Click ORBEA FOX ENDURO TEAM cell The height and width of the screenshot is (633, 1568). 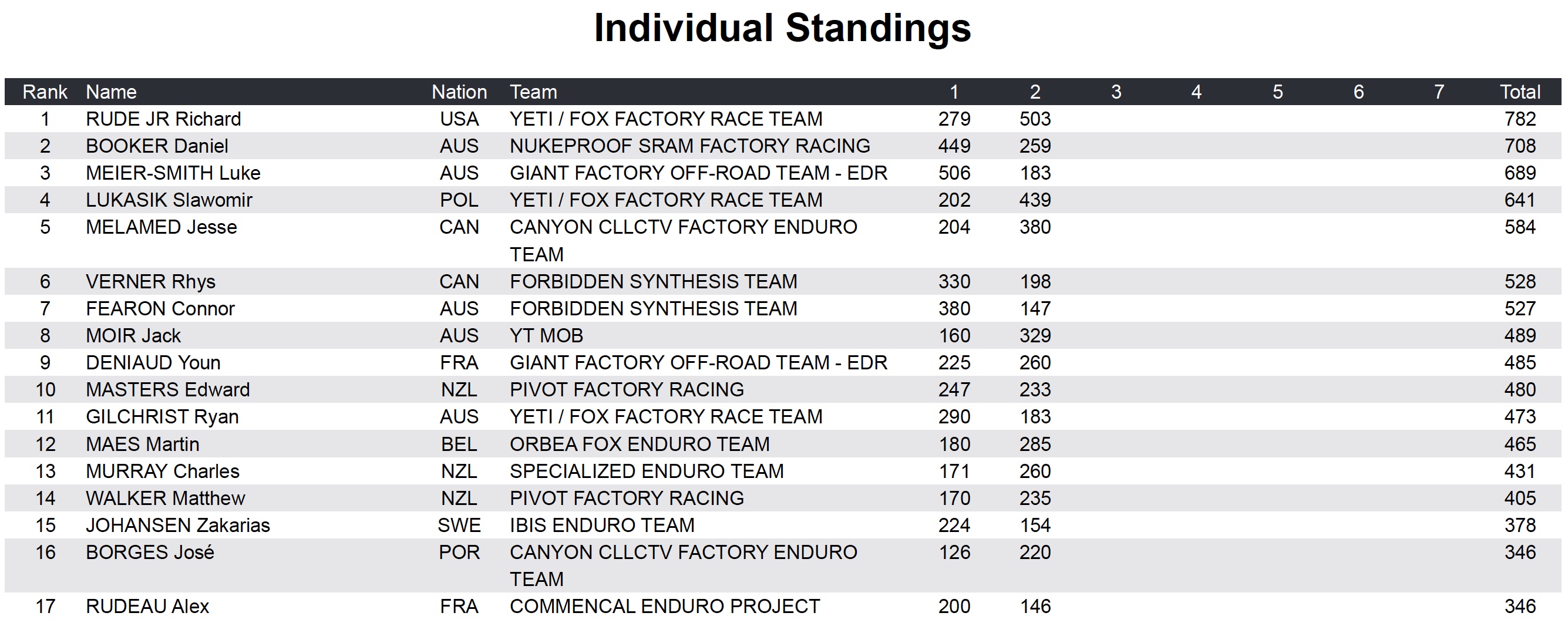(x=639, y=445)
